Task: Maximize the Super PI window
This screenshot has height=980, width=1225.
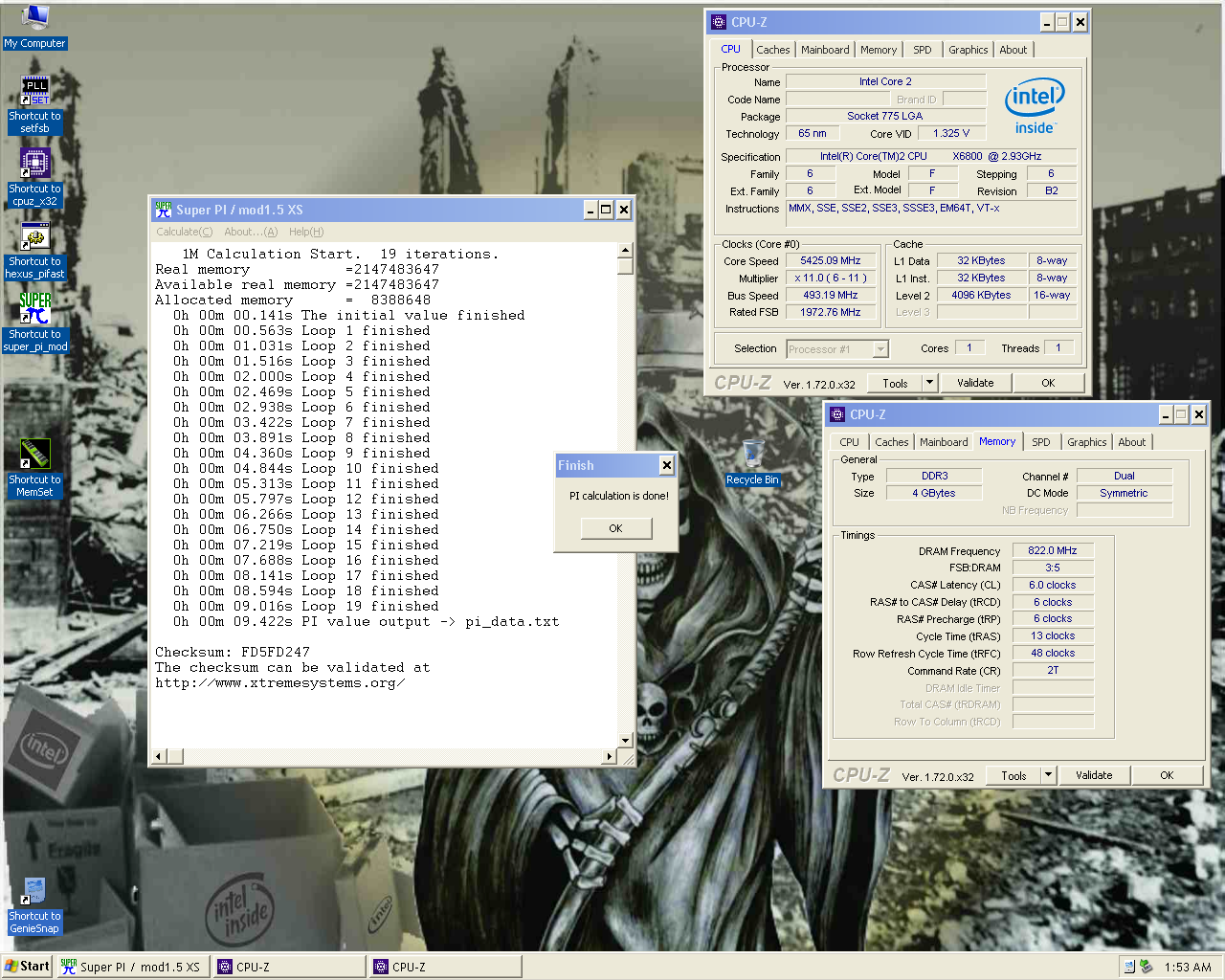Action: pyautogui.click(x=606, y=210)
